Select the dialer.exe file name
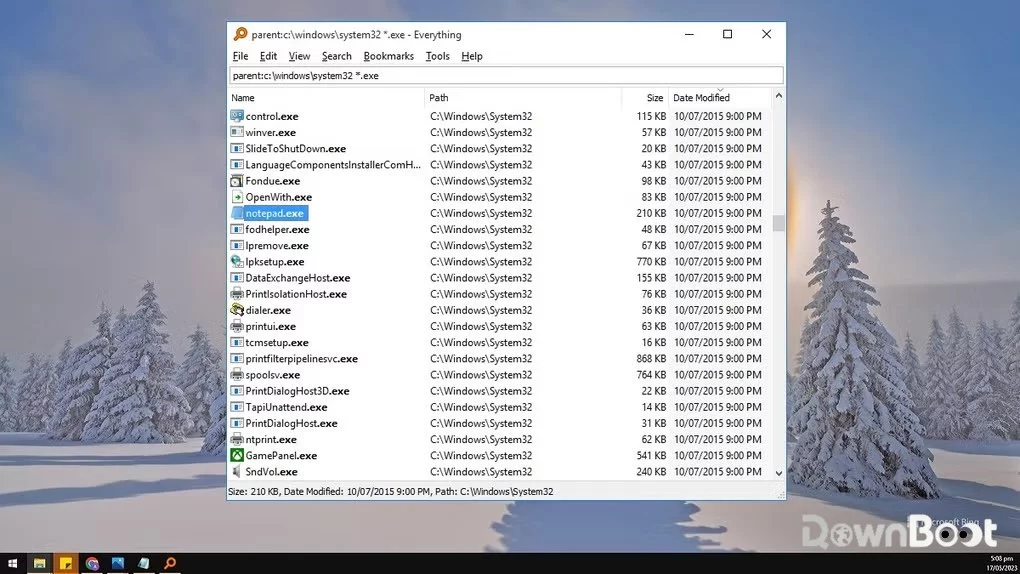The width and height of the screenshot is (1020, 574). pyautogui.click(x=268, y=310)
